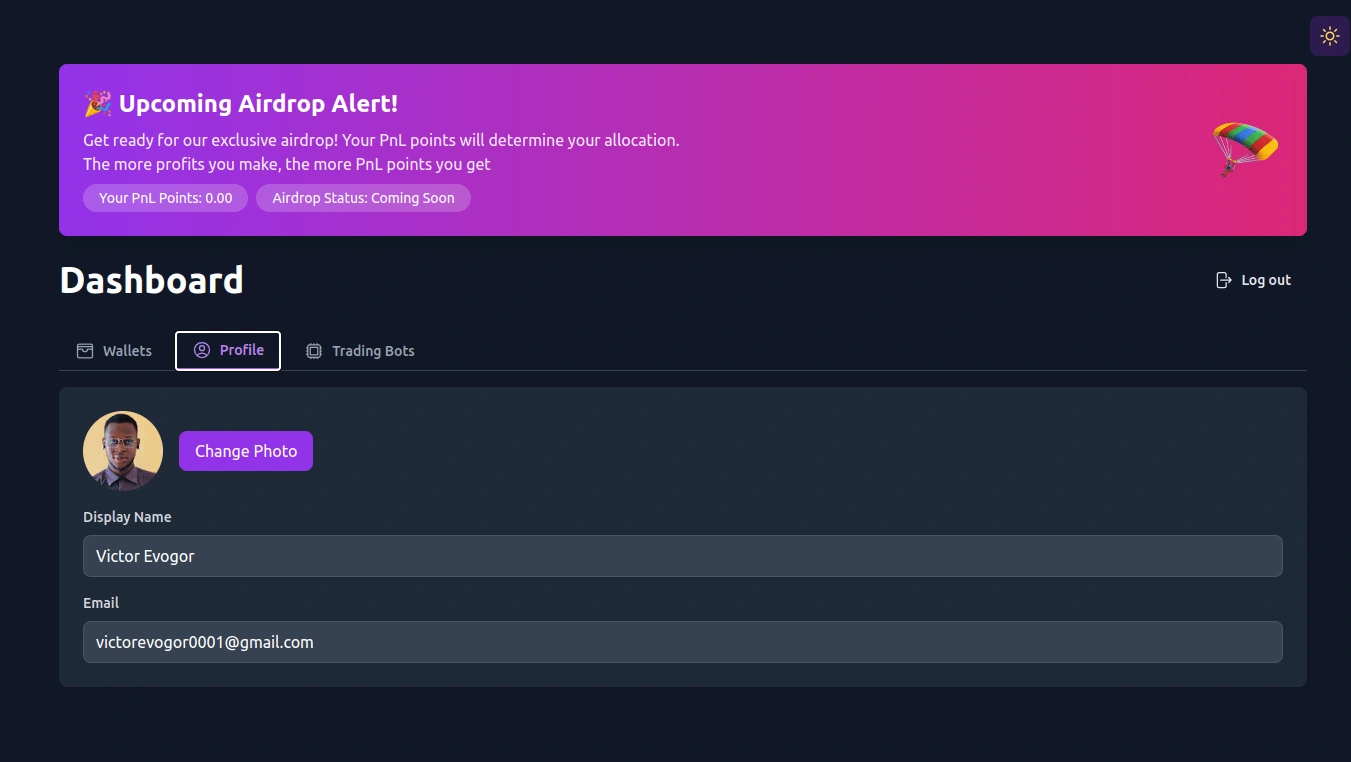The width and height of the screenshot is (1351, 762).
Task: Focus the Email input field
Action: point(683,642)
